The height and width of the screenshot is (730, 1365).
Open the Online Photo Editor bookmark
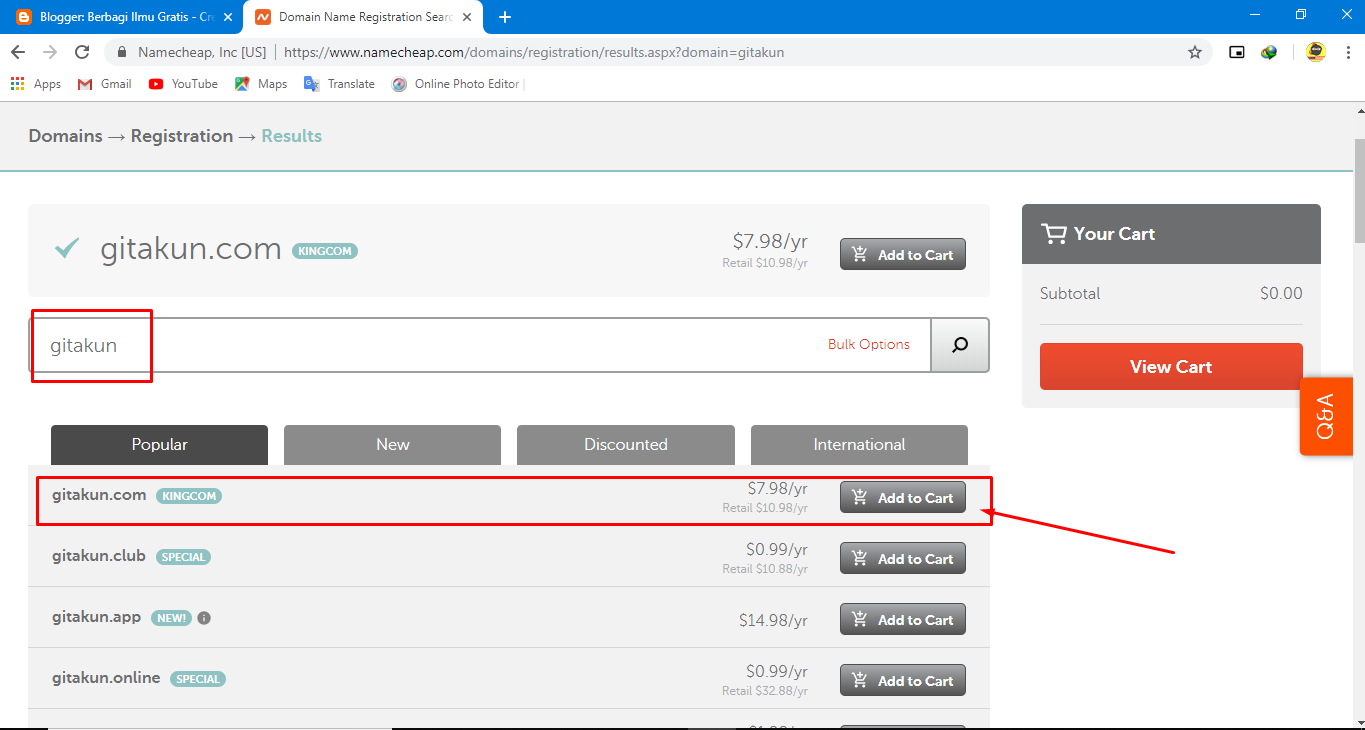pyautogui.click(x=457, y=84)
